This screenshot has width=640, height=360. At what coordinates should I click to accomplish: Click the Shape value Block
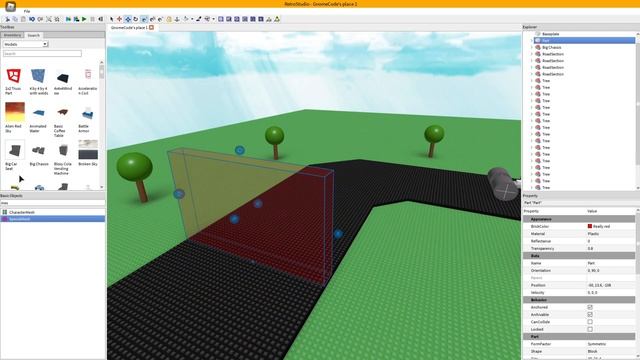(x=592, y=351)
